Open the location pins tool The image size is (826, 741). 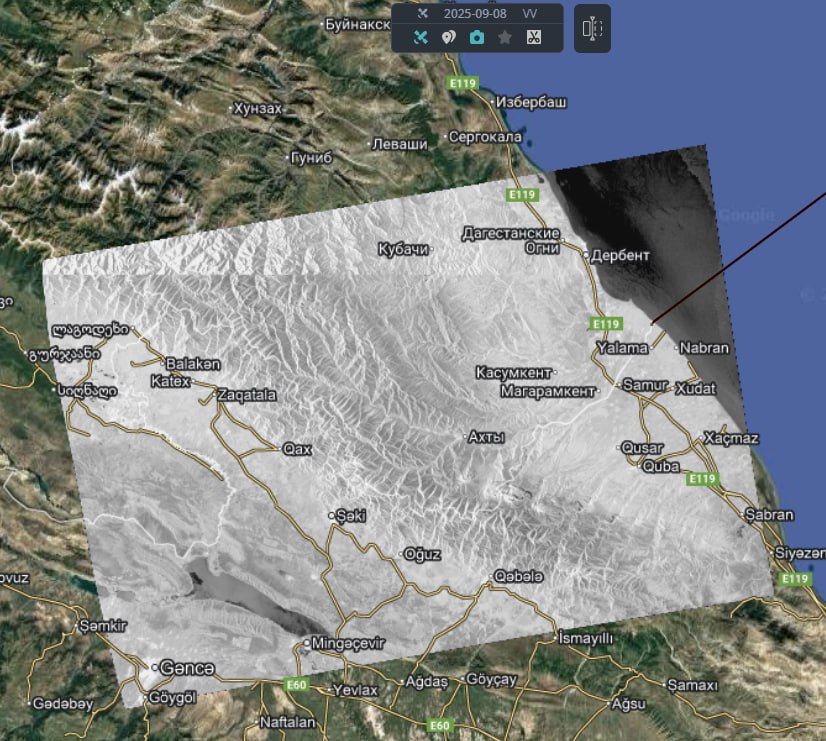[449, 37]
